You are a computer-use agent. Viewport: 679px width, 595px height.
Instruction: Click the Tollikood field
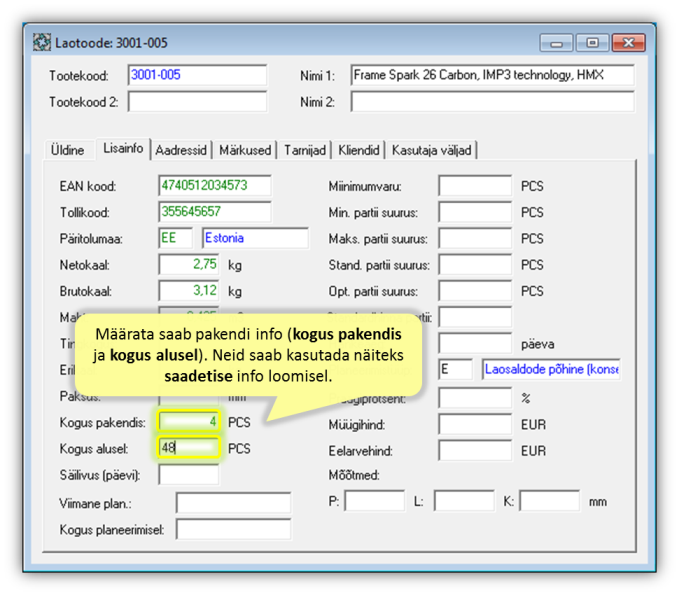pyautogui.click(x=215, y=212)
